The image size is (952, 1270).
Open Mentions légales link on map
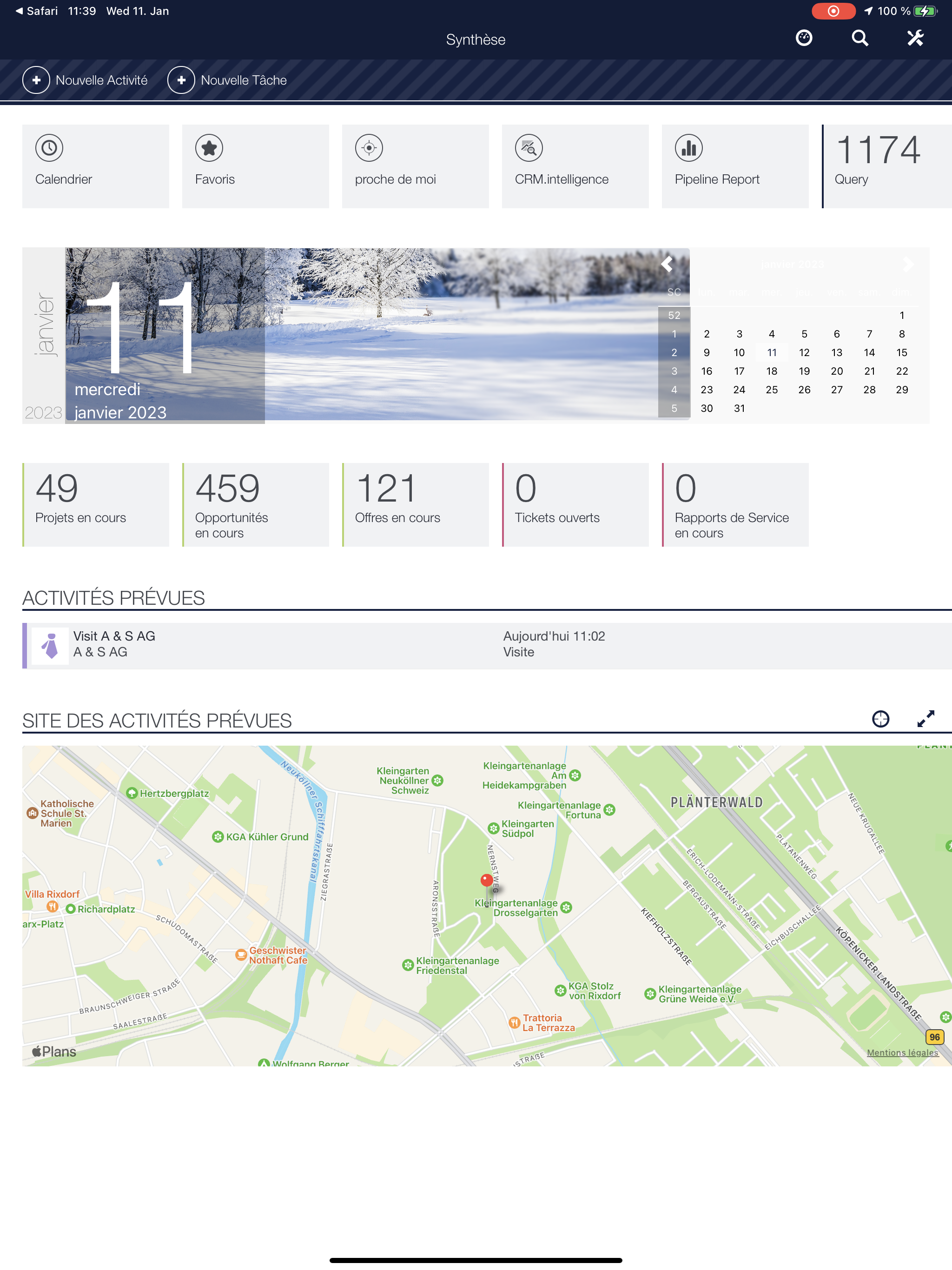click(902, 1052)
